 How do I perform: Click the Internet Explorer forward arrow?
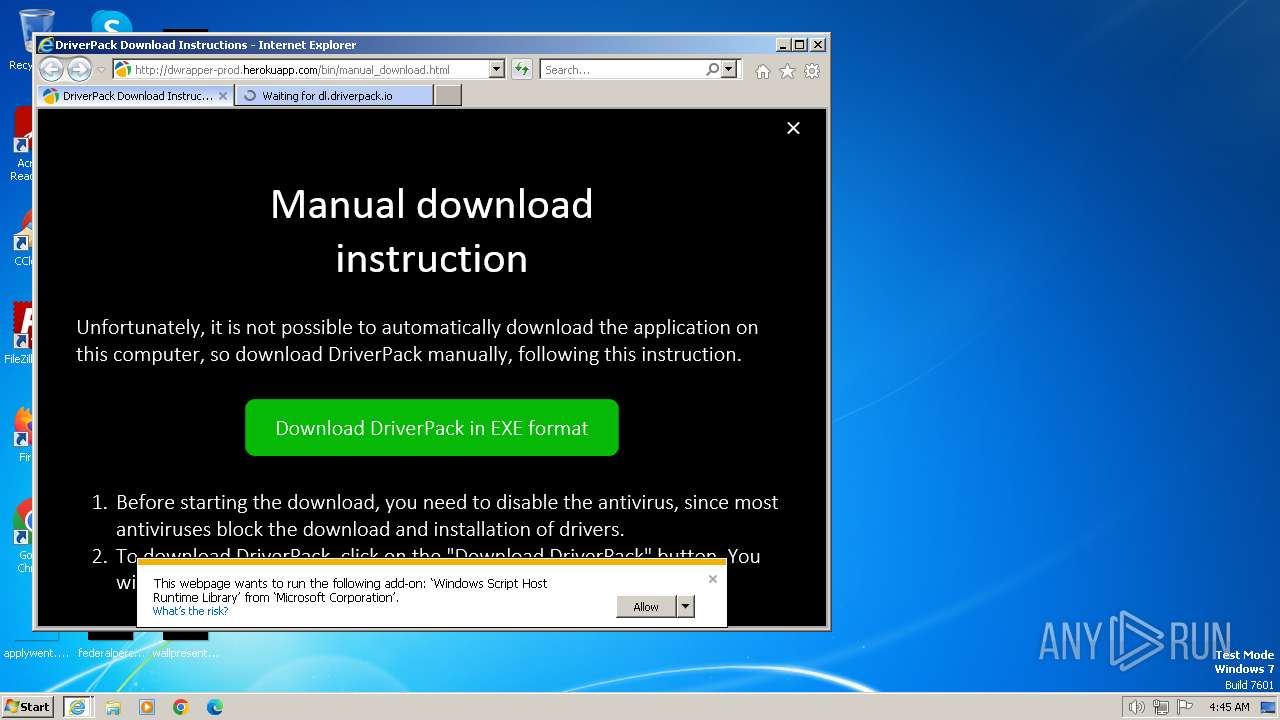point(79,69)
